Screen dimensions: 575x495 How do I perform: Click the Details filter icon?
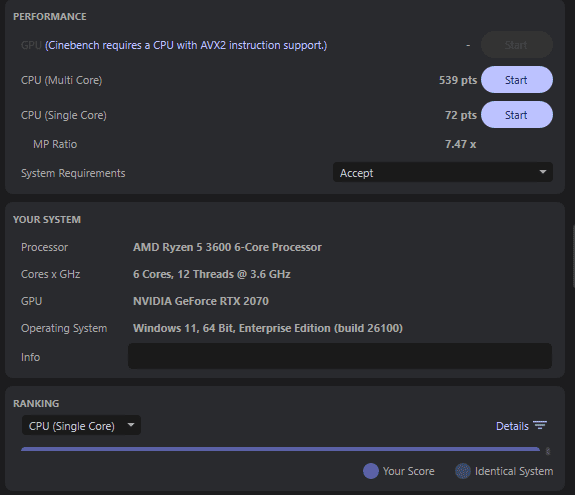pos(540,425)
